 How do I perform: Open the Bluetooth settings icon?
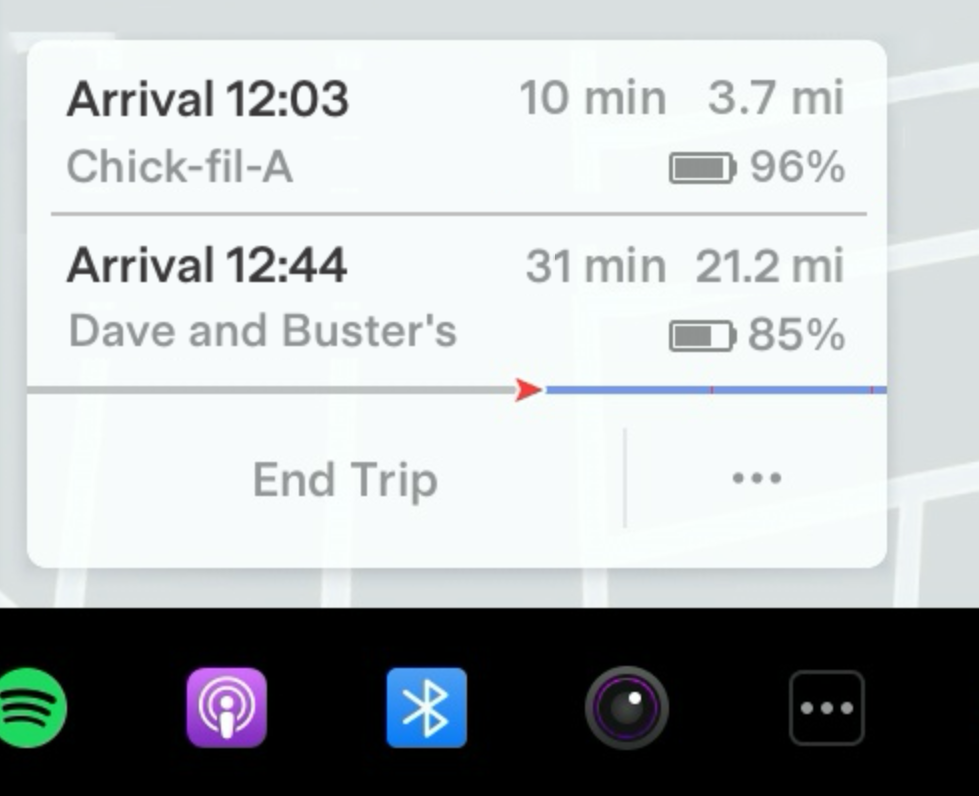426,707
